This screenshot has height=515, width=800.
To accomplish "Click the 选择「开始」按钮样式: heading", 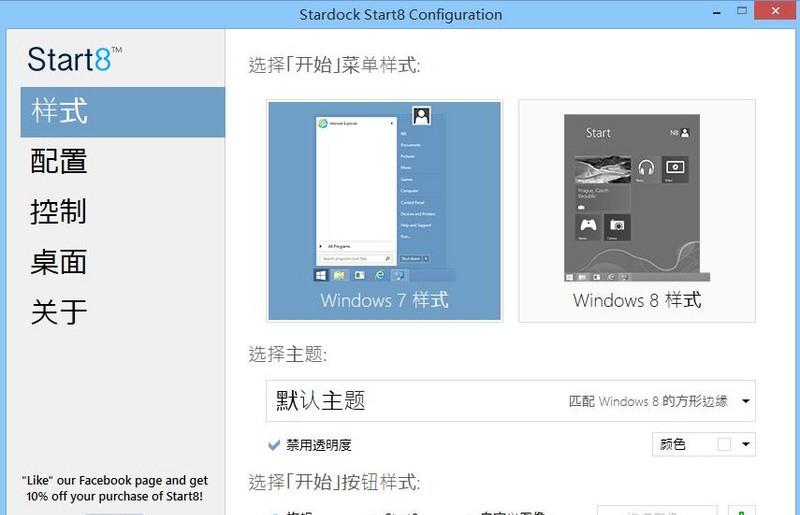I will coord(334,482).
